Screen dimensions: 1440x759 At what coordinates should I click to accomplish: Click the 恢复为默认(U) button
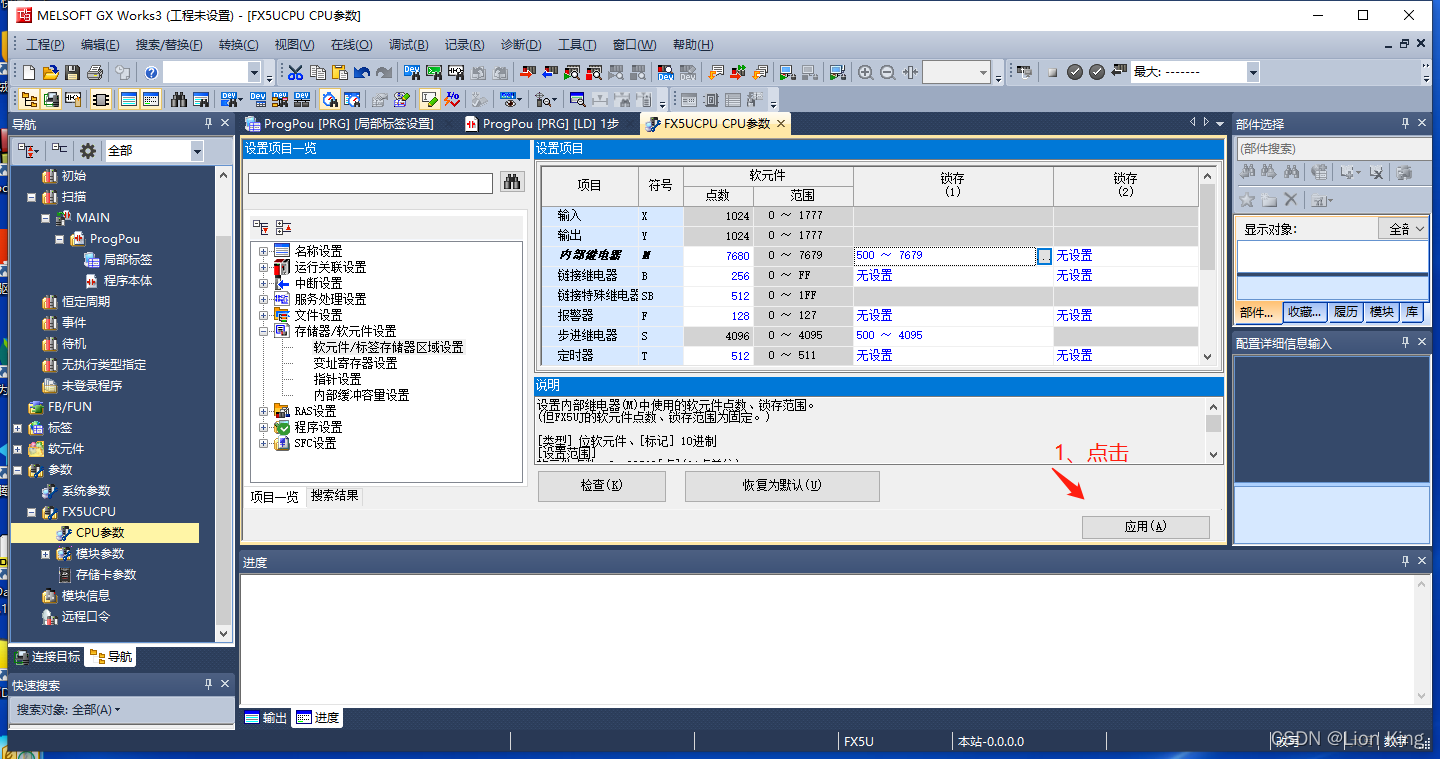(x=782, y=486)
